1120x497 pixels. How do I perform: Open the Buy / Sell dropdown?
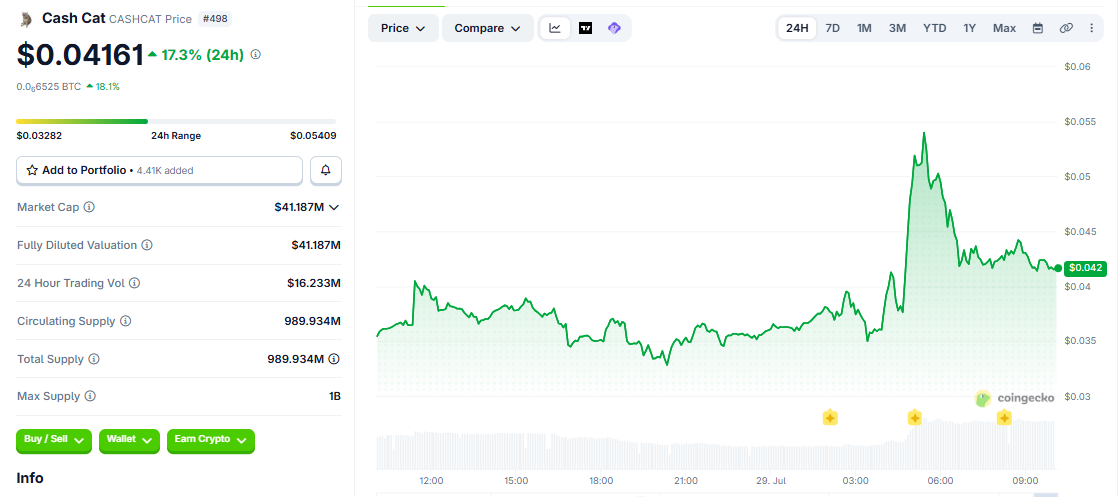[x=54, y=441]
